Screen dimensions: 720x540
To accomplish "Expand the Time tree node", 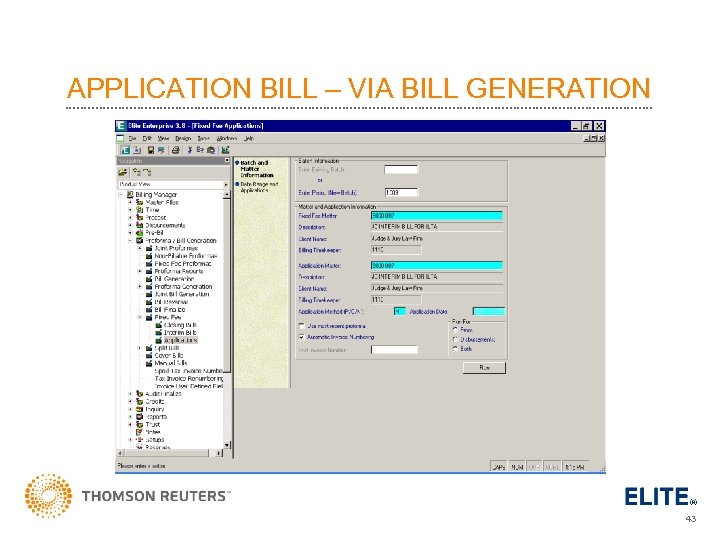I will (130, 210).
